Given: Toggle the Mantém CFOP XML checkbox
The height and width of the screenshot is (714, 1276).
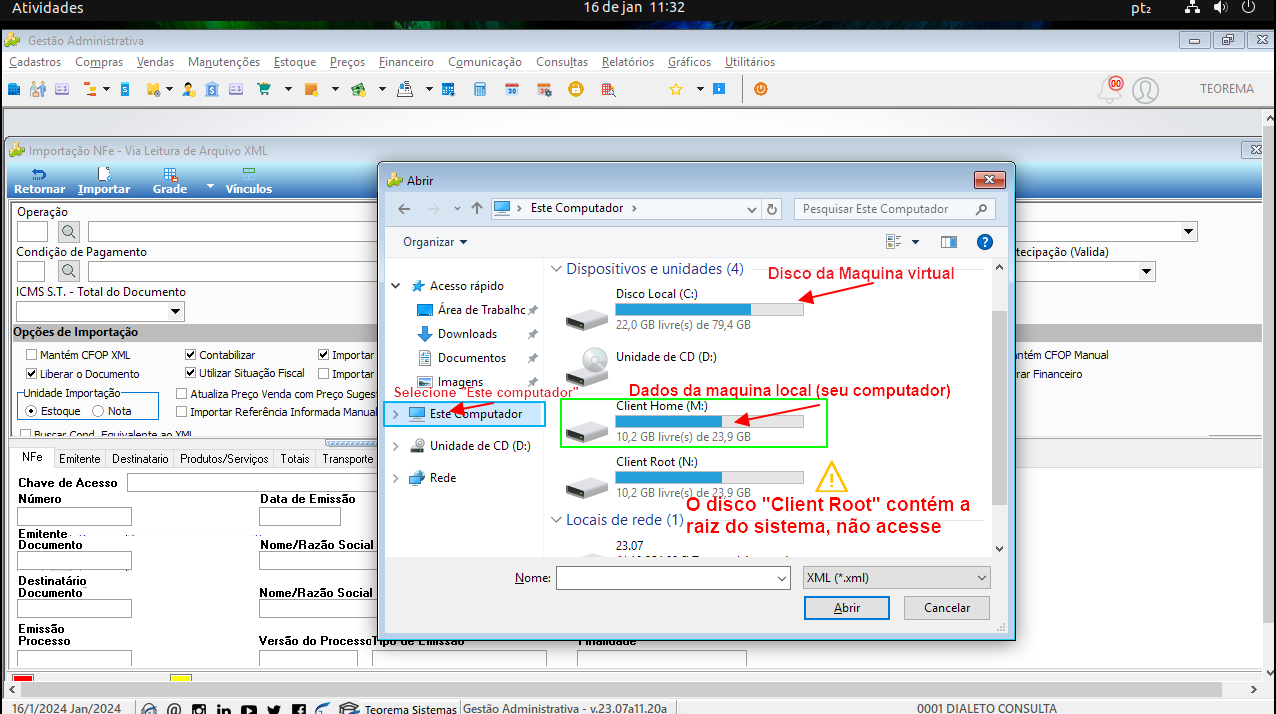Looking at the screenshot, I should [32, 355].
